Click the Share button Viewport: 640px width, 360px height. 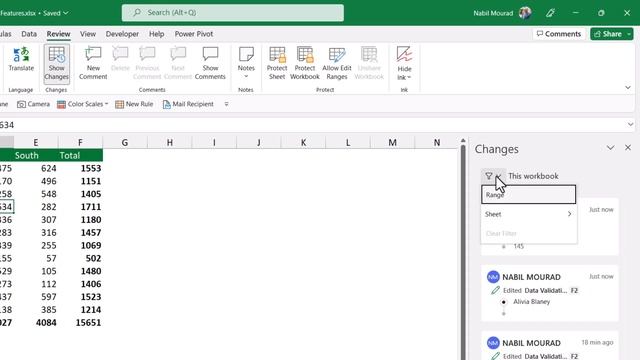608,34
